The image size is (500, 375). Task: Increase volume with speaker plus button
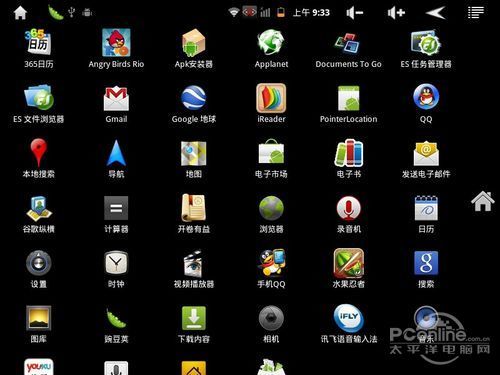(x=396, y=13)
